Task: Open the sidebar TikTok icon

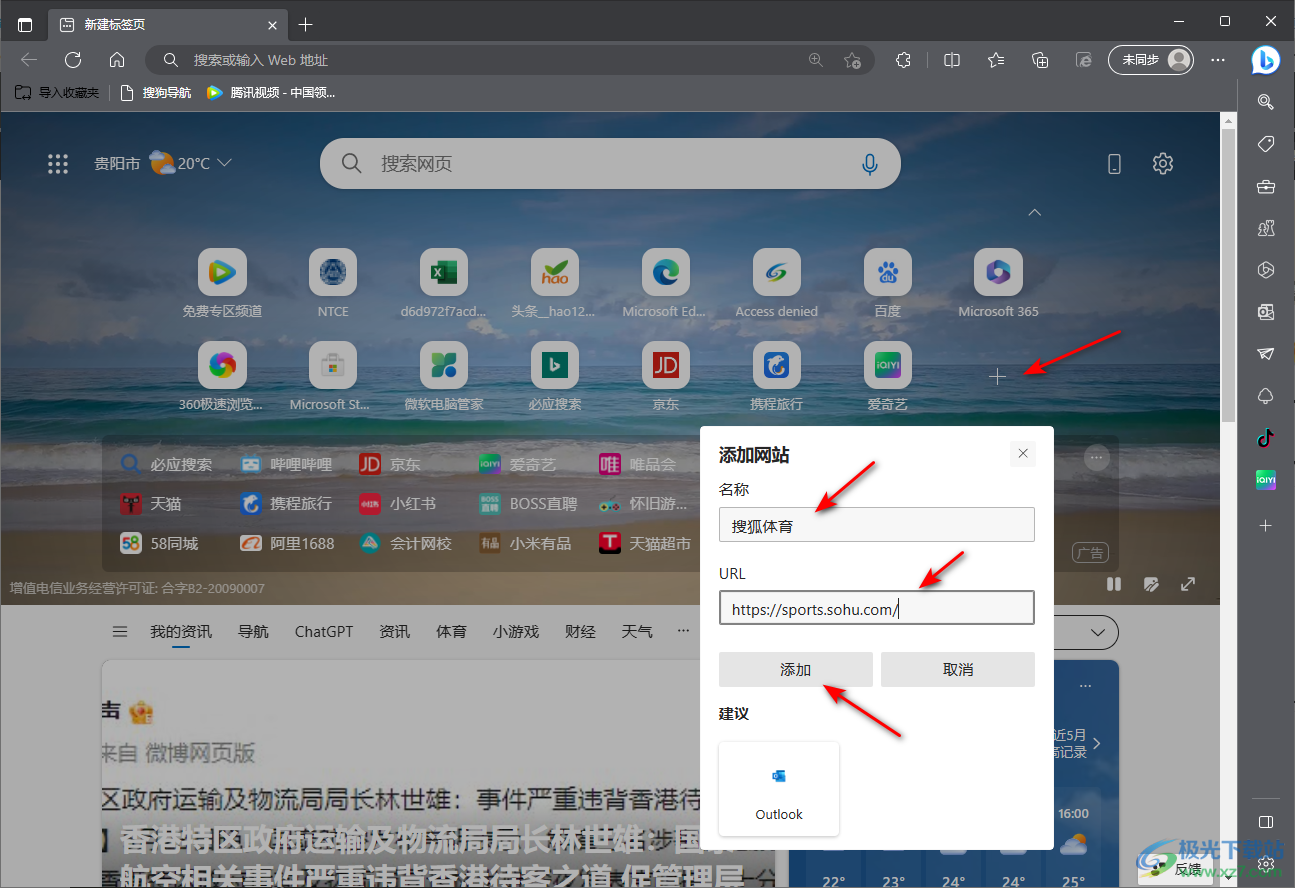Action: point(1266,438)
